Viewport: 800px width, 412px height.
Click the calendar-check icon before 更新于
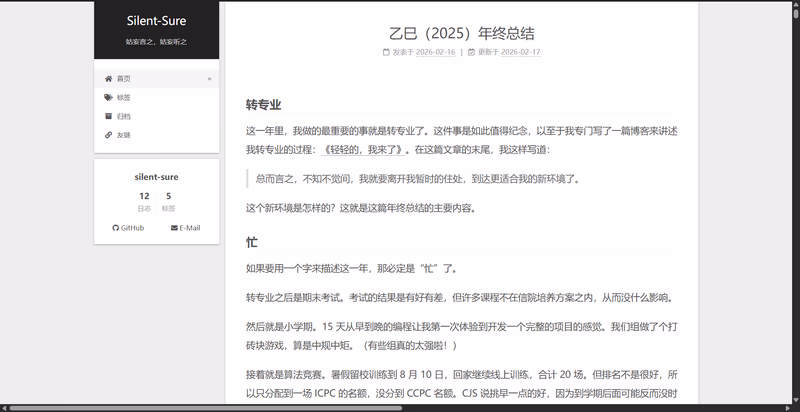[470, 52]
